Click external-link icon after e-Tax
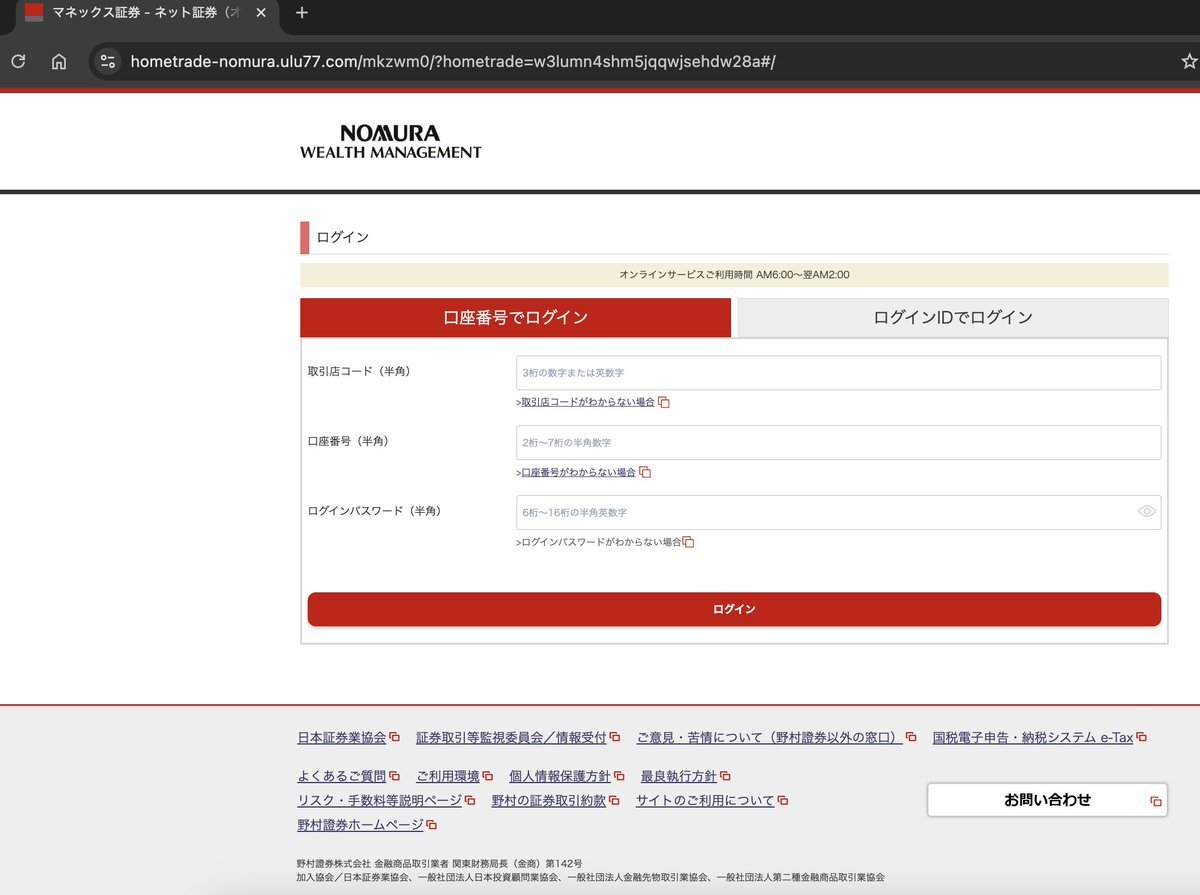Screen dimensions: 1200x895 coord(1141,738)
